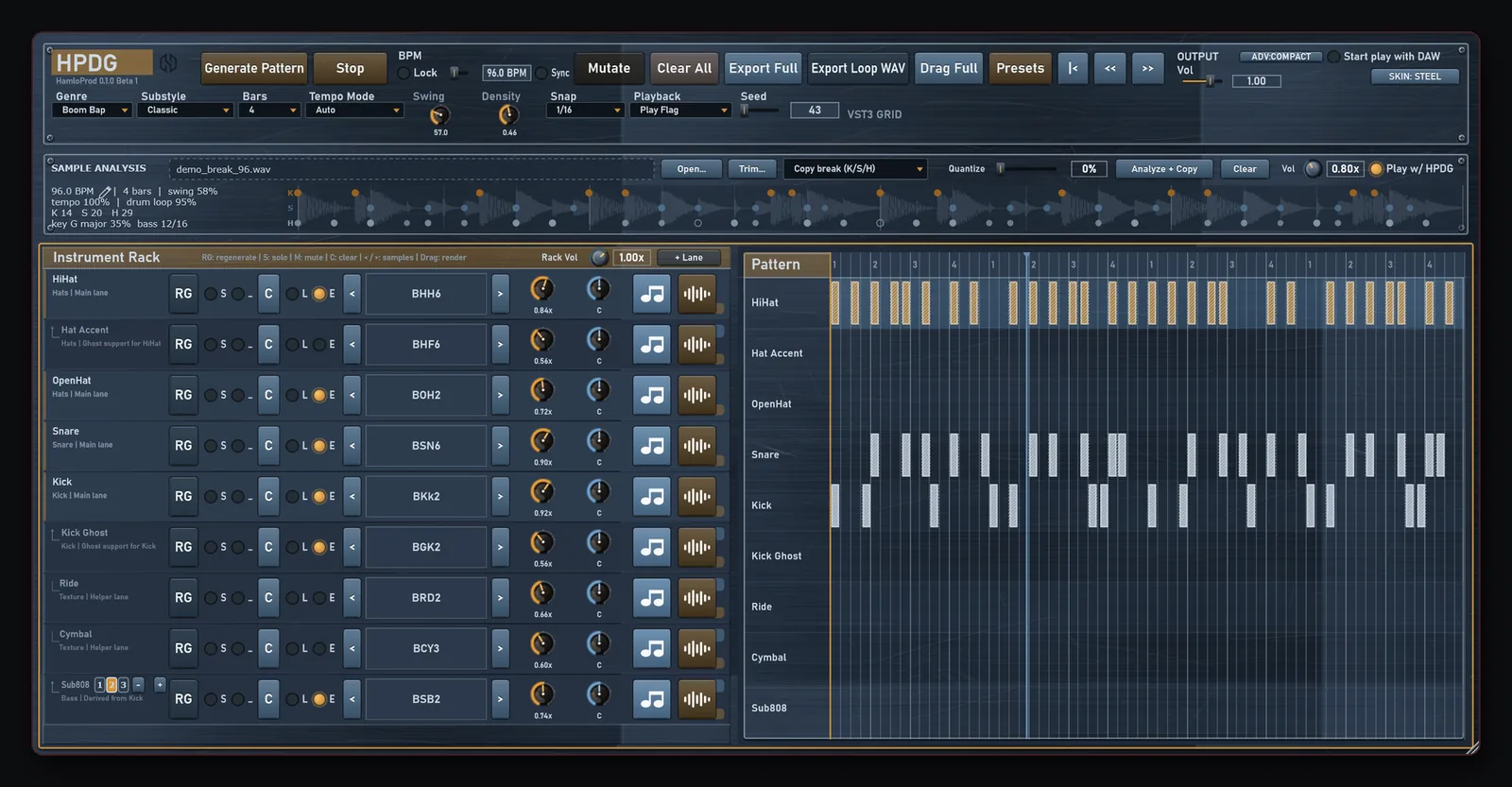
Task: Click the waveform icon in the Kick row
Action: [x=696, y=496]
